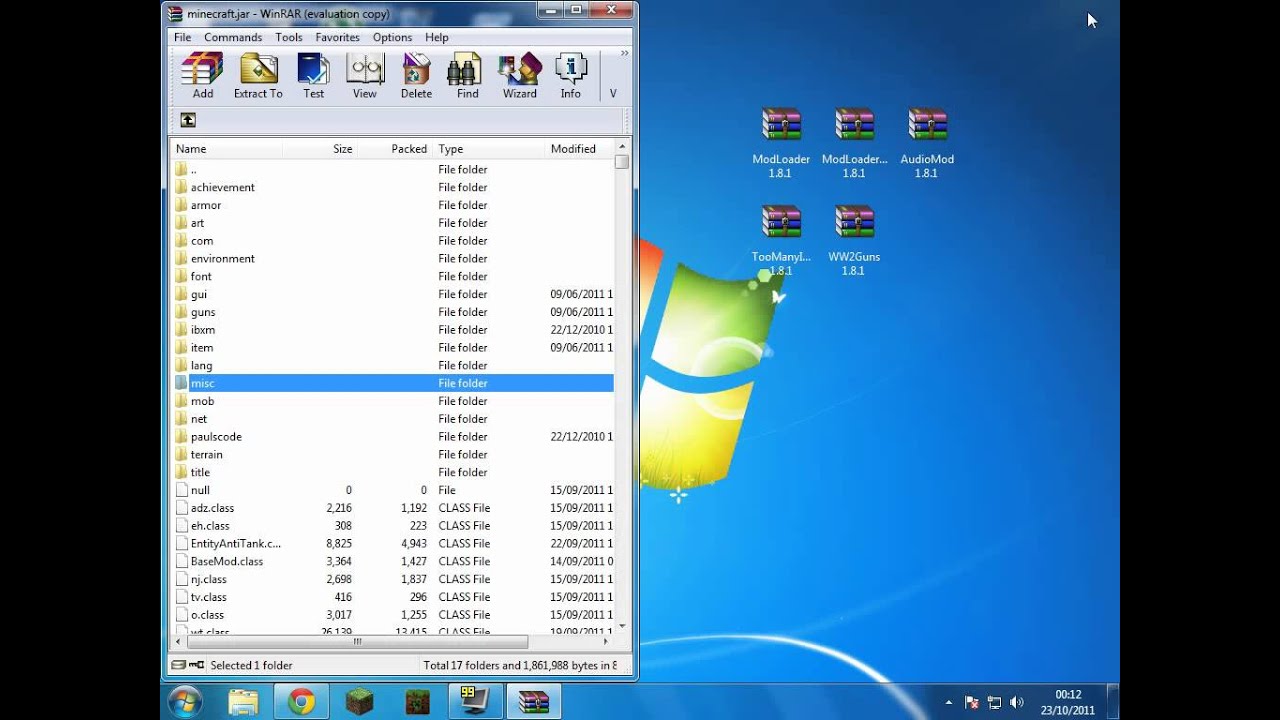Viewport: 1280px width, 720px height.
Task: Select the WW2Guns 1.8.1 desktop archive
Action: click(x=854, y=241)
